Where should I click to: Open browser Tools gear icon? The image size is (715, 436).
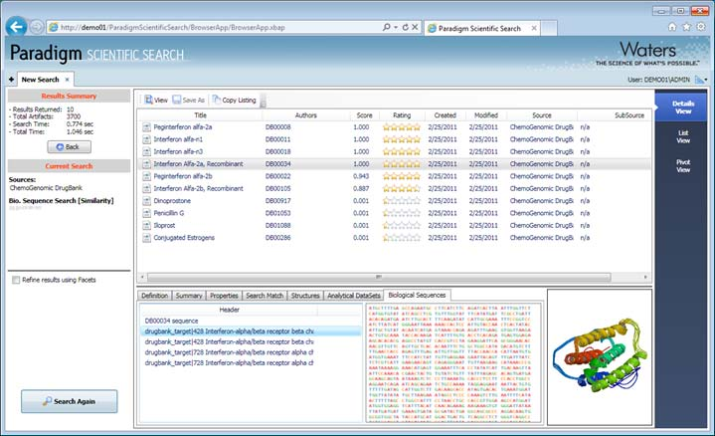click(701, 27)
